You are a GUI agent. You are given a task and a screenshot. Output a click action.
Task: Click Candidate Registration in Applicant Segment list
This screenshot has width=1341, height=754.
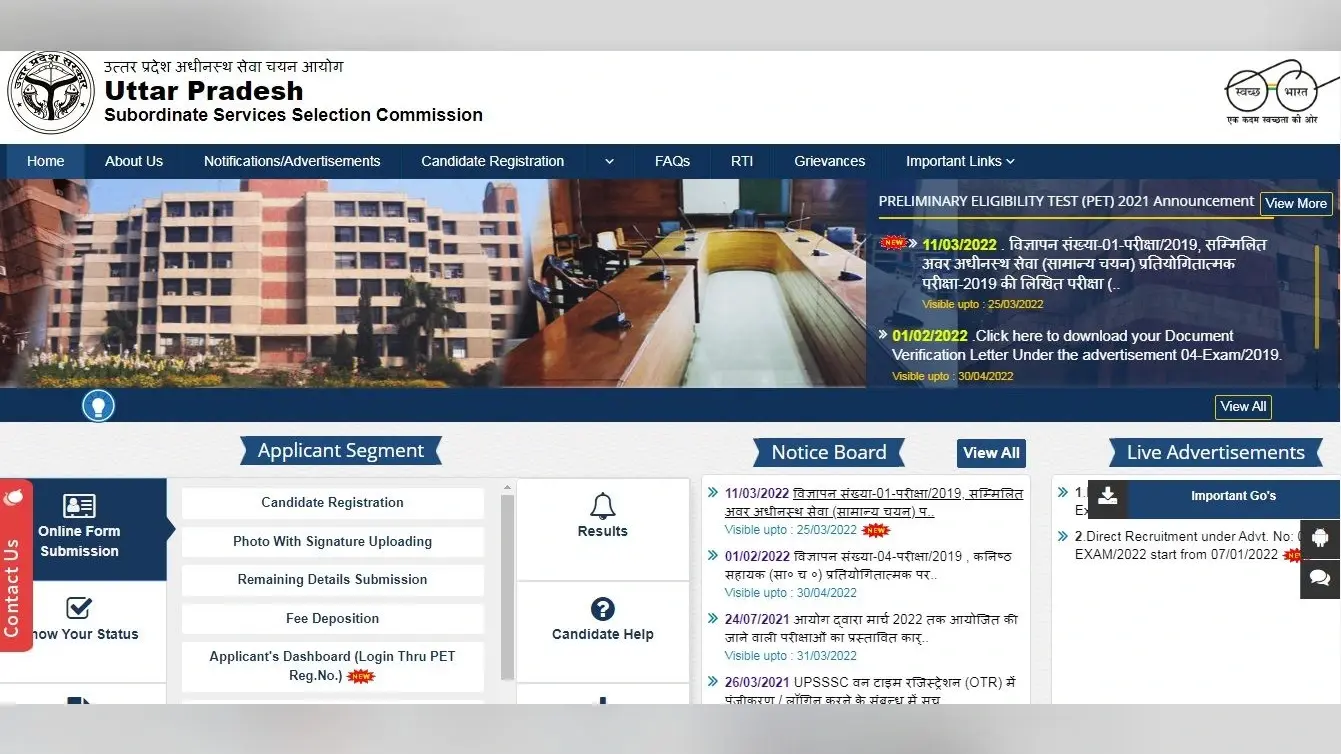[x=332, y=503]
